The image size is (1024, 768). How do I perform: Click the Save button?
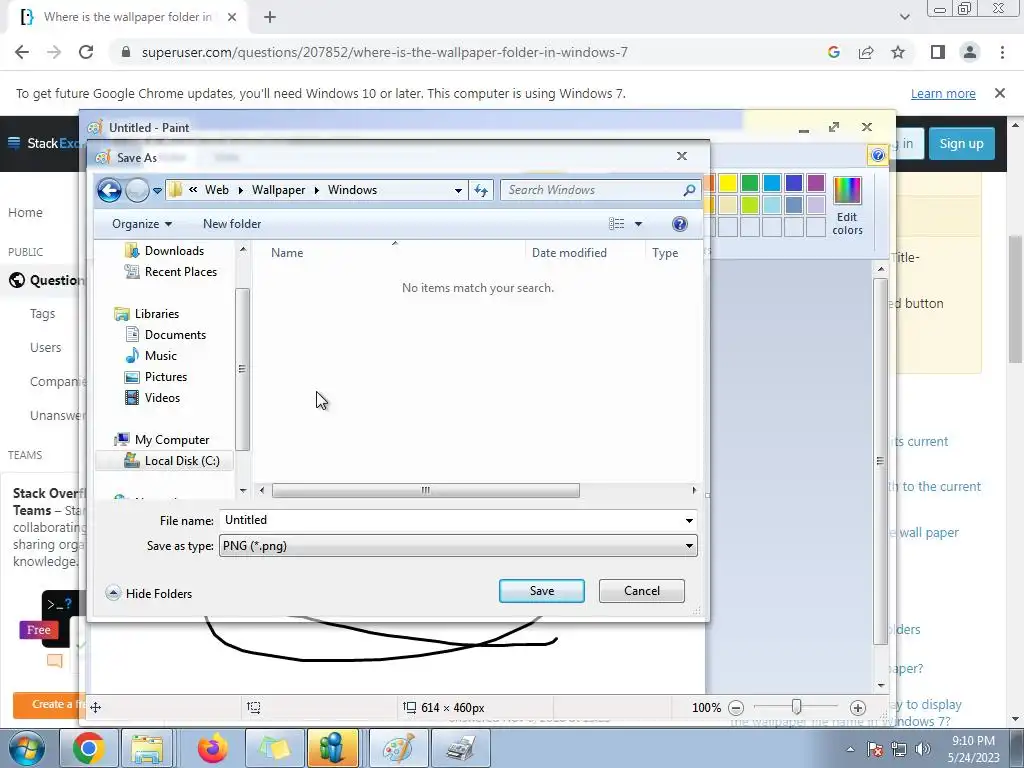[x=541, y=591]
